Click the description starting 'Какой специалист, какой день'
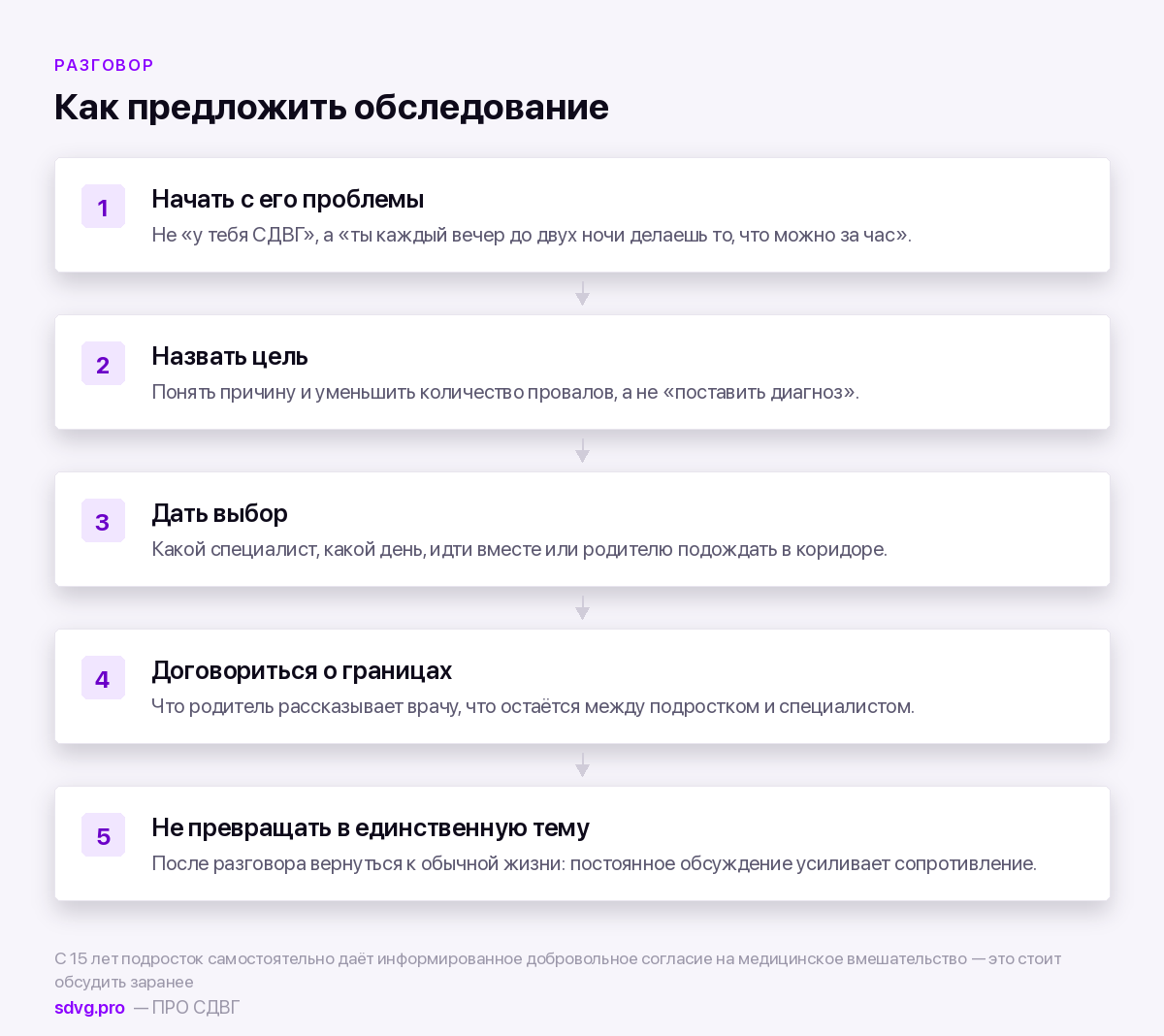 pos(520,549)
